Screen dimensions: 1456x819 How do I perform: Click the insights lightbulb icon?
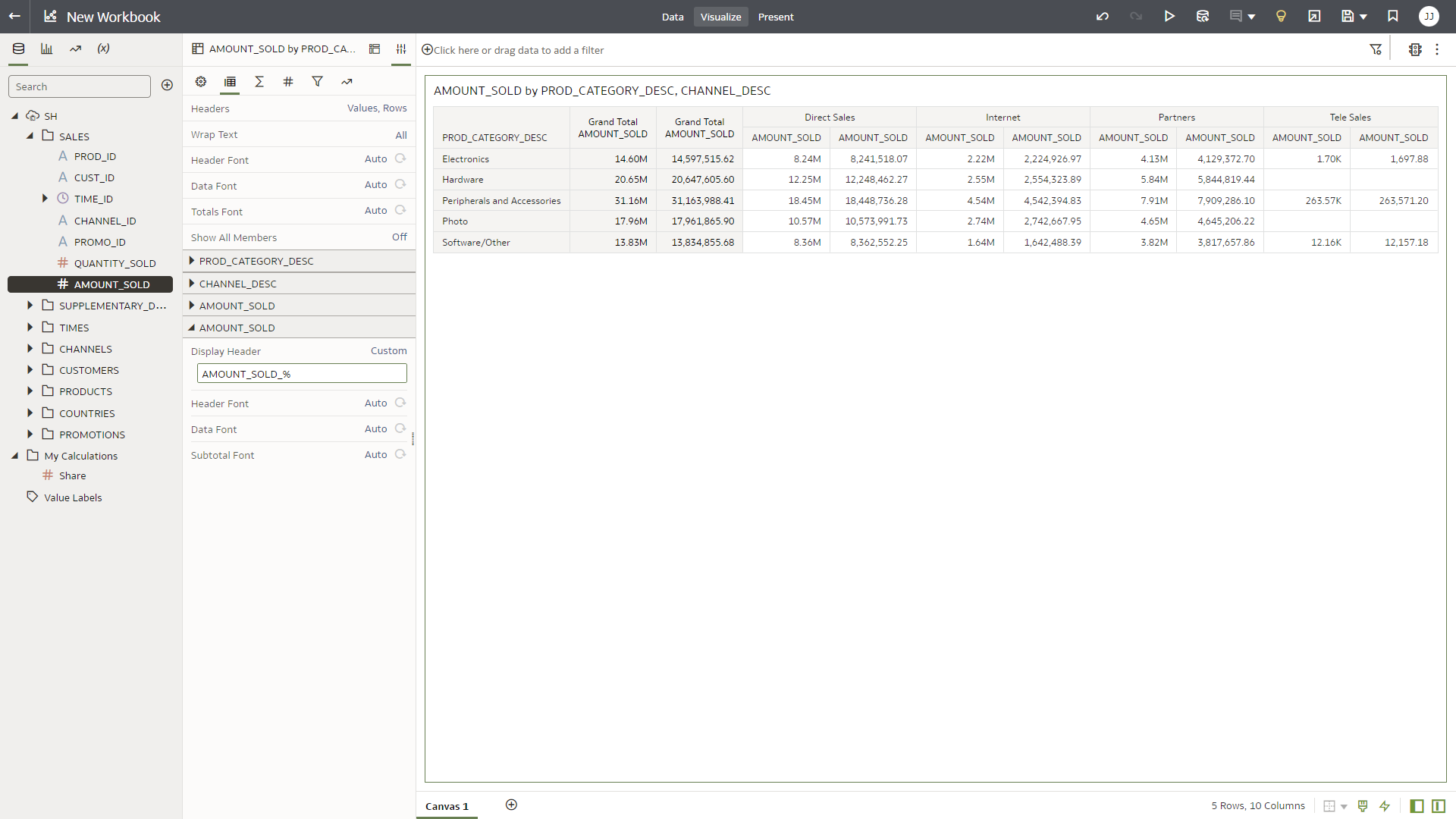point(1281,17)
